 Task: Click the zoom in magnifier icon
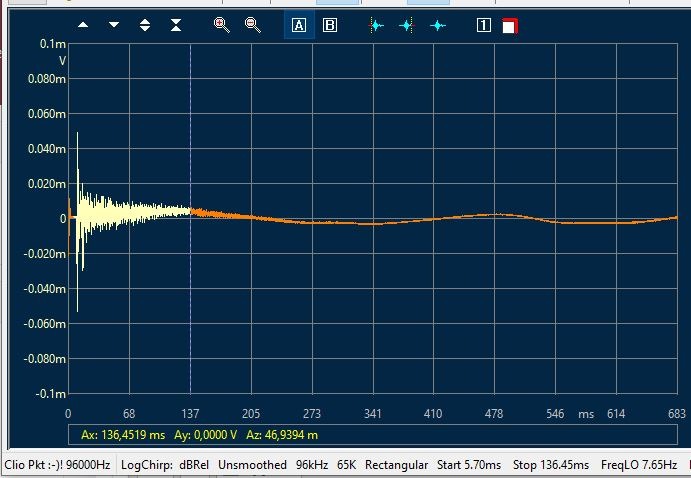[222, 25]
